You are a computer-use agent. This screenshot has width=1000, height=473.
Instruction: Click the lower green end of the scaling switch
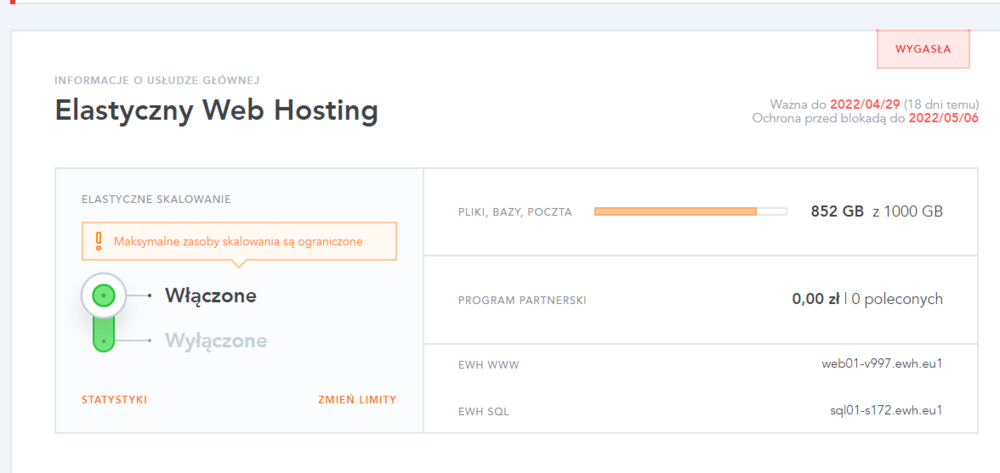pos(104,340)
